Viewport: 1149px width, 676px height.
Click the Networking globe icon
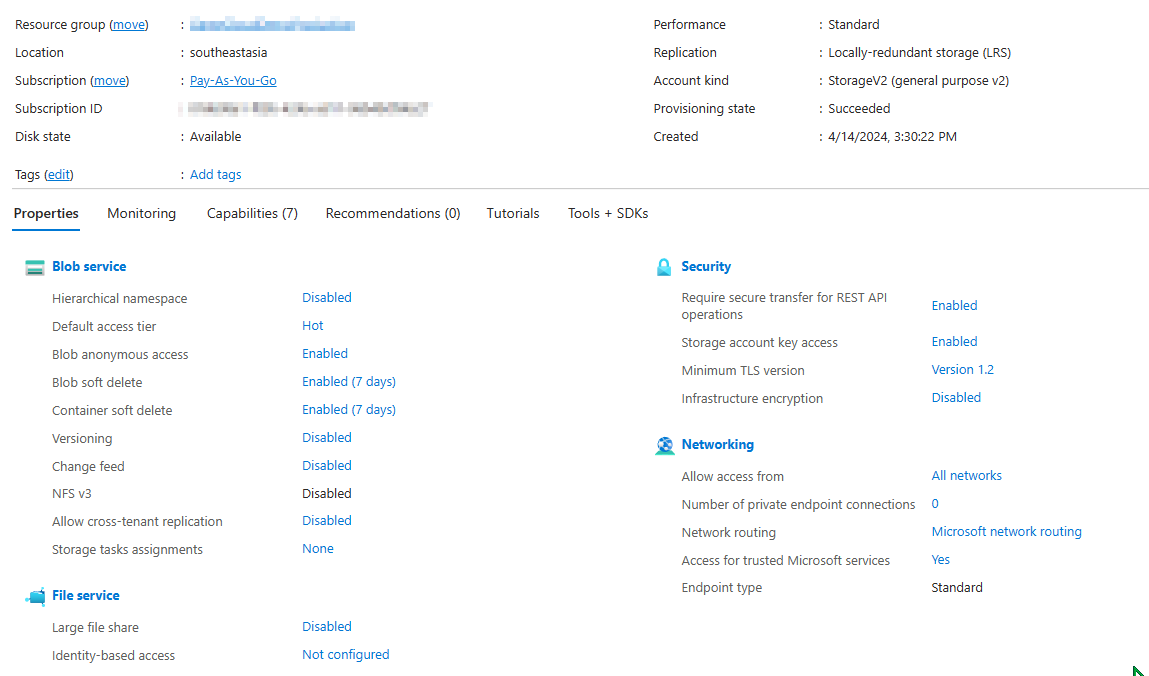click(665, 444)
